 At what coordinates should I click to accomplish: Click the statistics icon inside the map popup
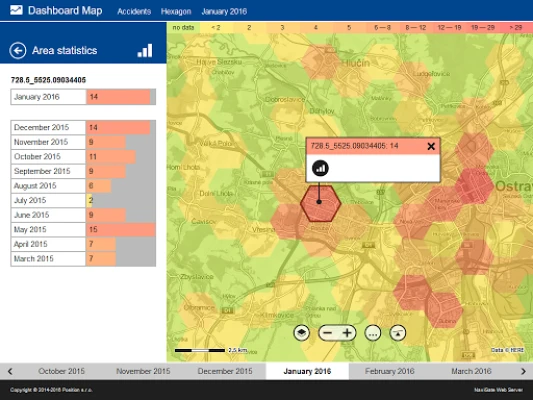[320, 168]
